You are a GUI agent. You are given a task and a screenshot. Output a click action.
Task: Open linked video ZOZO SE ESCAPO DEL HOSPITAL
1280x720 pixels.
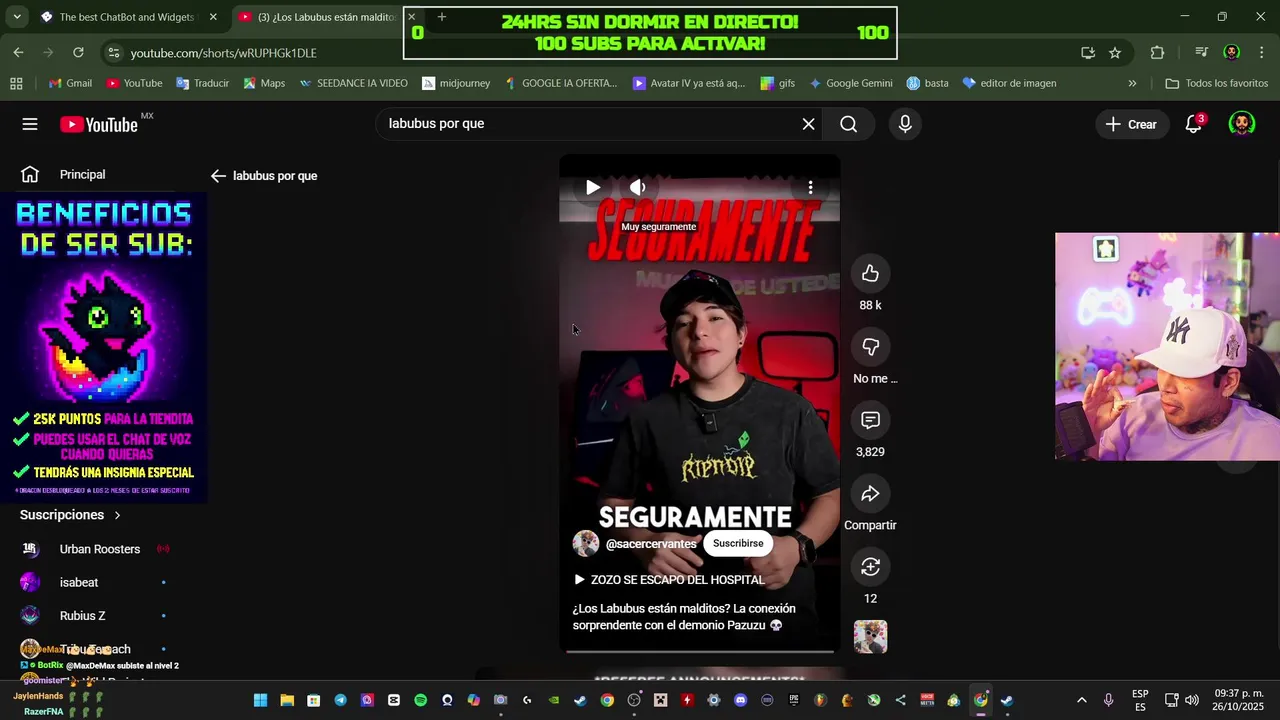pyautogui.click(x=668, y=580)
